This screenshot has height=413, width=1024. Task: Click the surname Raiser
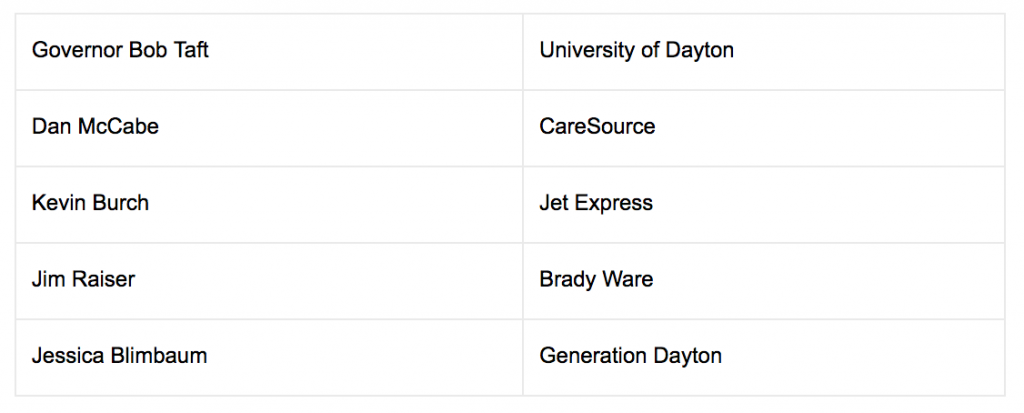coord(103,279)
